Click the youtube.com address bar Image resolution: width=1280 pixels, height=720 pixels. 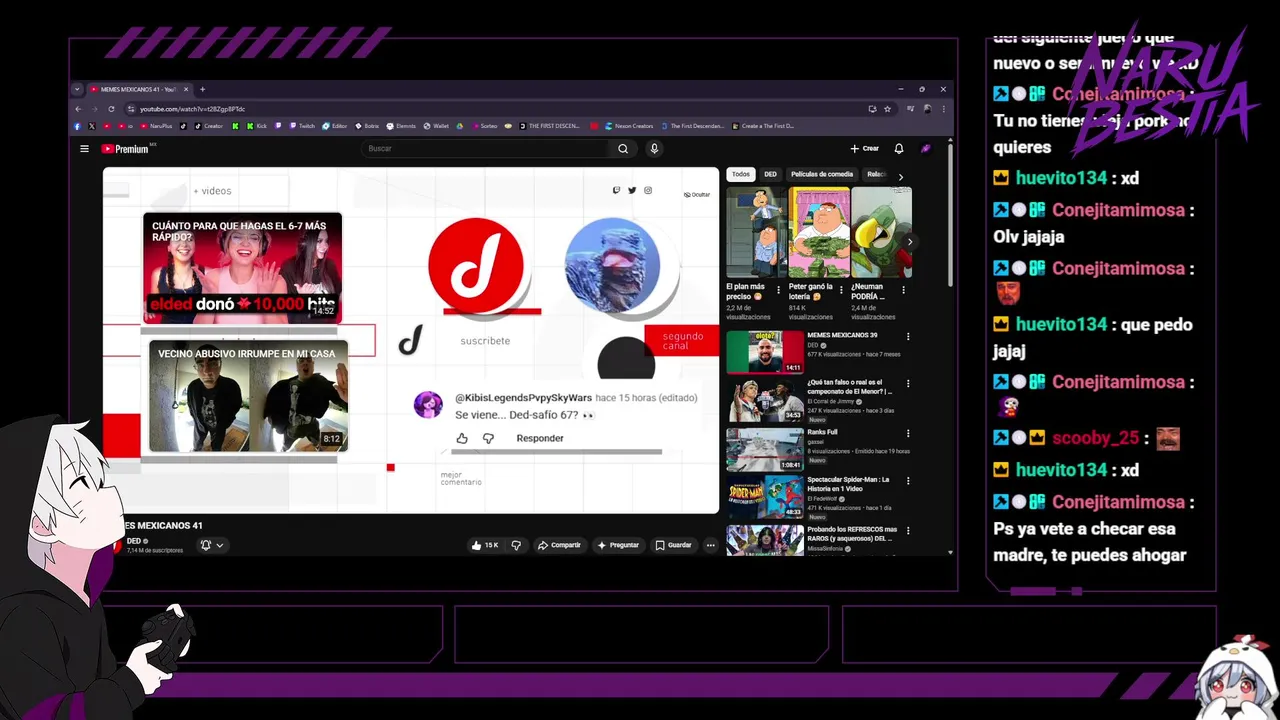click(x=500, y=109)
